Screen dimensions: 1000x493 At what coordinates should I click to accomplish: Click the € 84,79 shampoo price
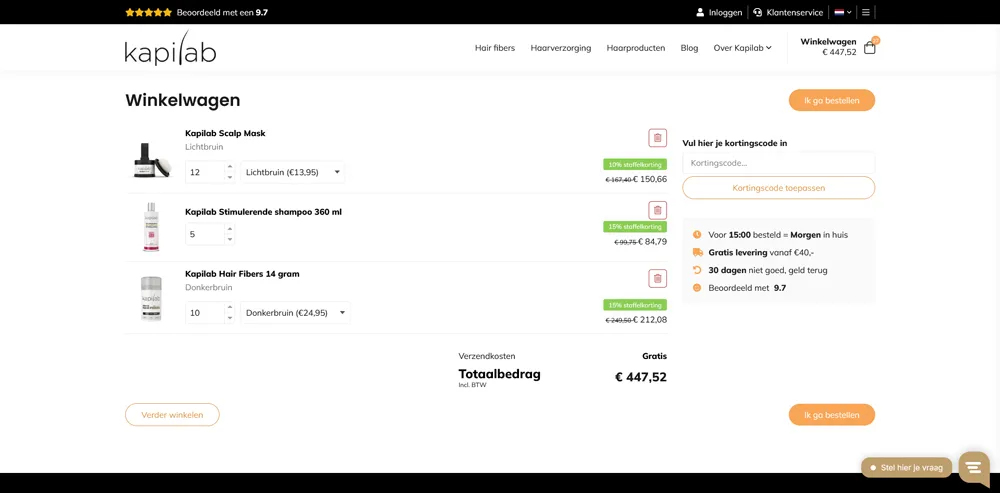tap(652, 242)
